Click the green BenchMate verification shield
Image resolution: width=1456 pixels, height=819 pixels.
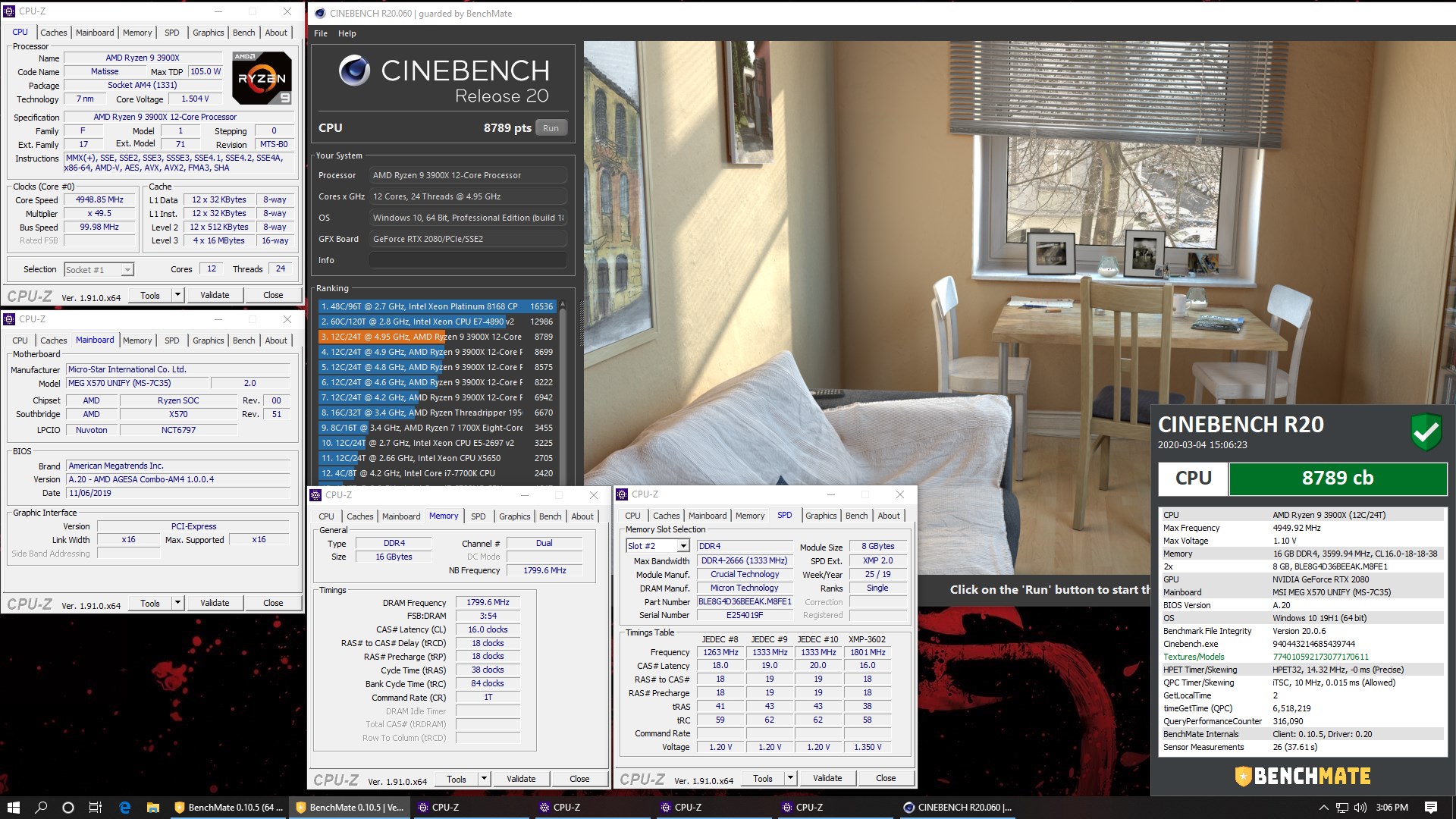click(1426, 431)
